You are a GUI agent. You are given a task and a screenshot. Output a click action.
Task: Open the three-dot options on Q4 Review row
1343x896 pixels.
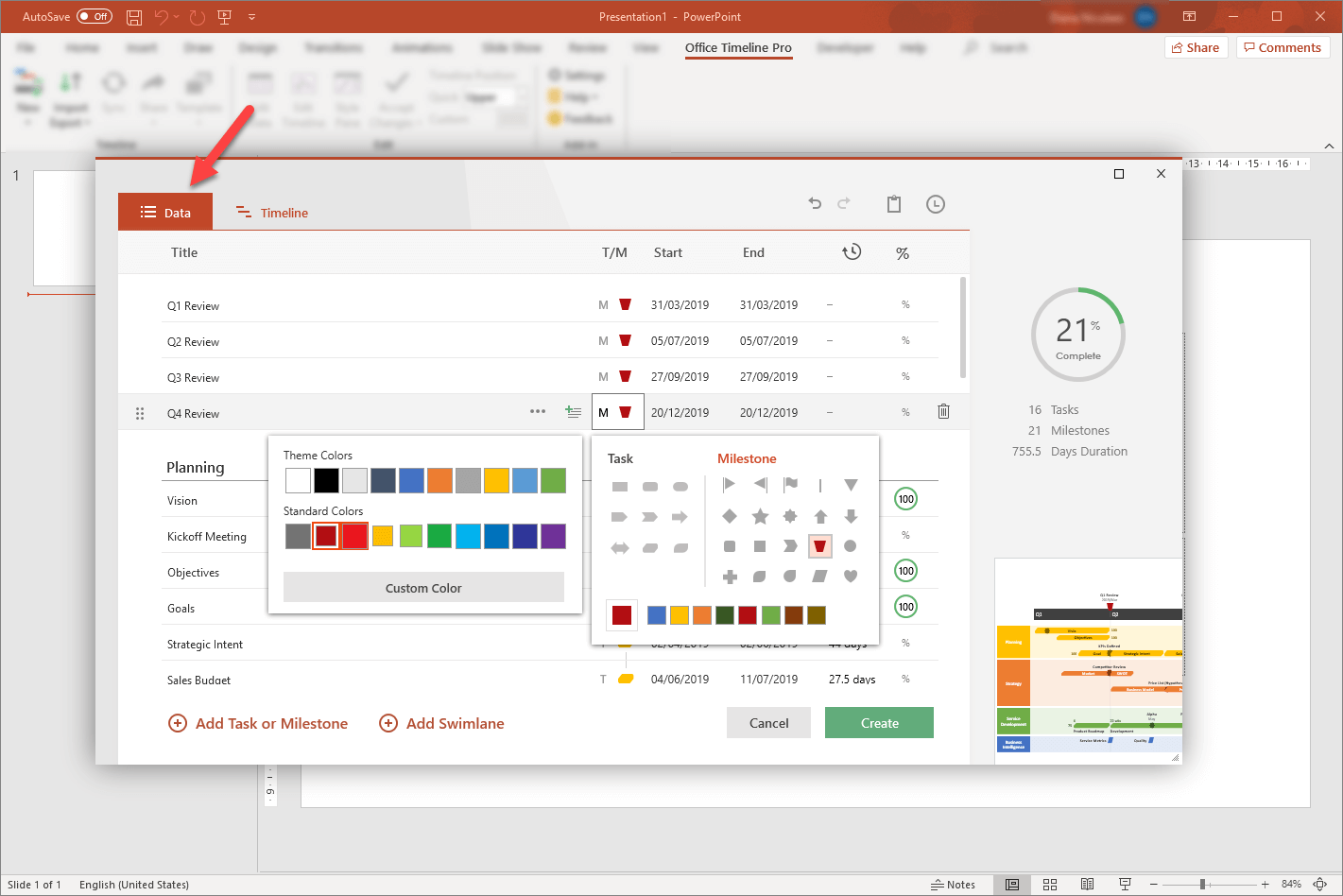coord(538,411)
